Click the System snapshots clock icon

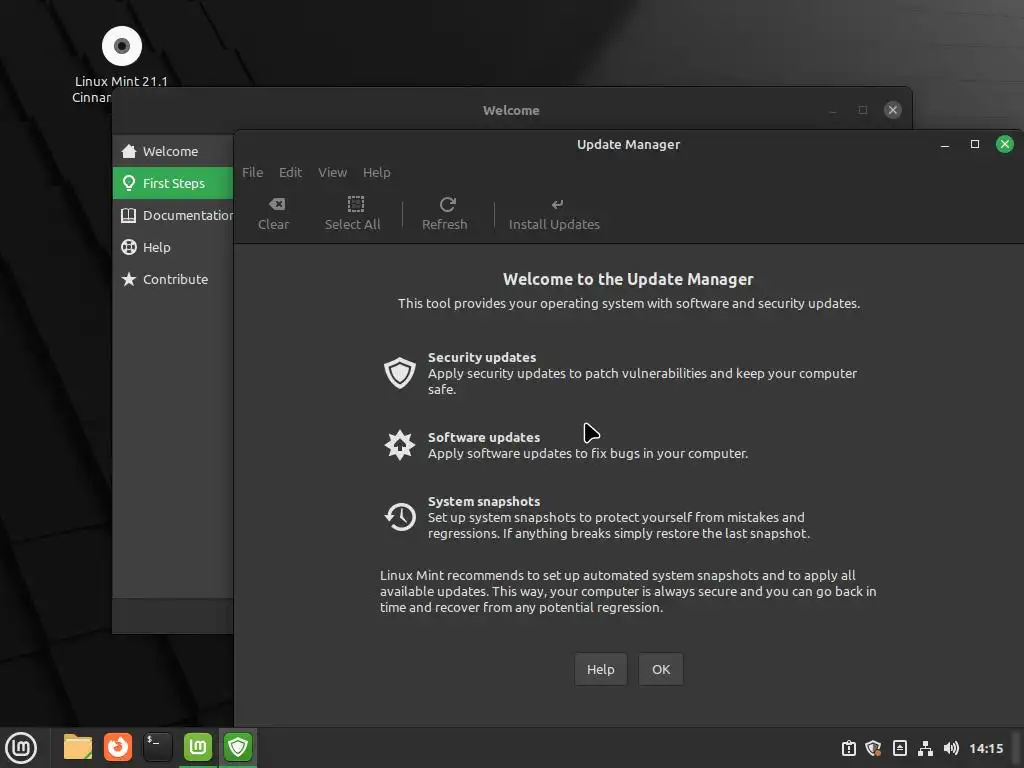[x=400, y=517]
